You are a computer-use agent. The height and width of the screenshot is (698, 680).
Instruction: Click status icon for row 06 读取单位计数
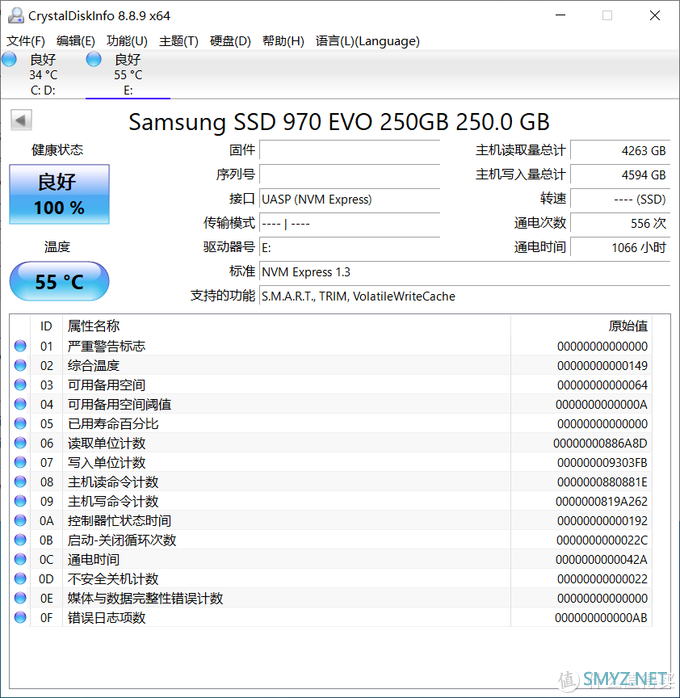click(x=20, y=442)
